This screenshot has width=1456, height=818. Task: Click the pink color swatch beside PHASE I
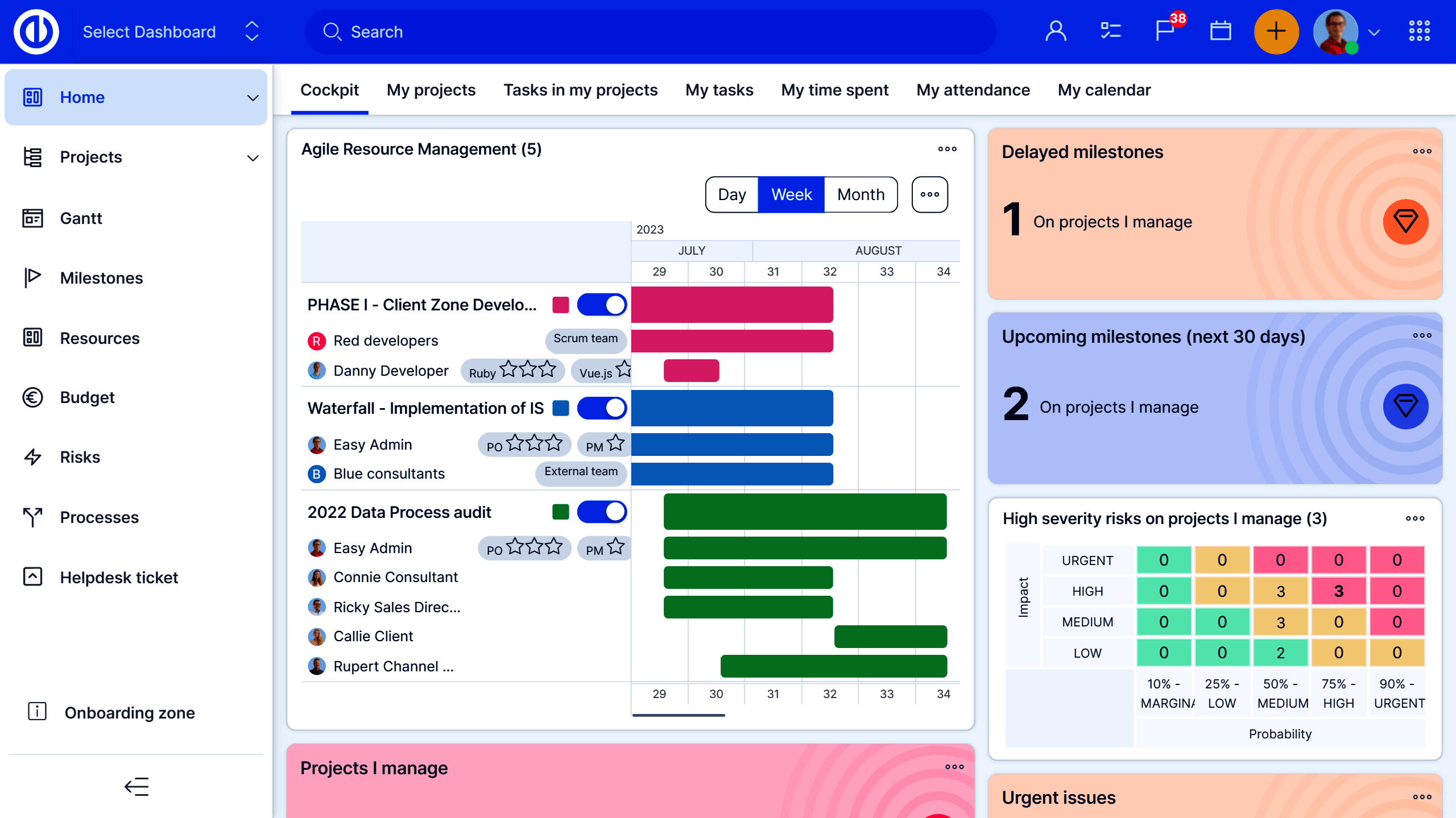point(561,305)
